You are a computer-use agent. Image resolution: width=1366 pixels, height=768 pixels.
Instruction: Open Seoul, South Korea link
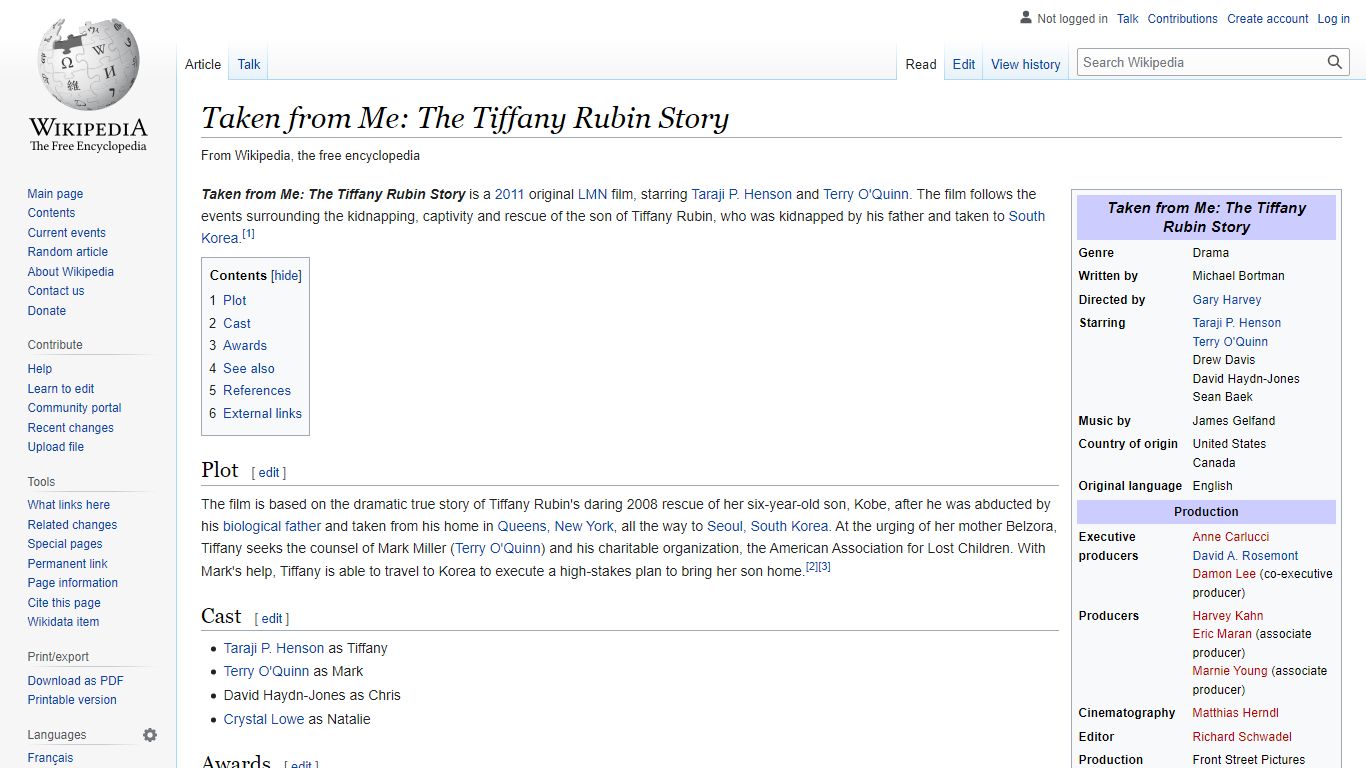pyautogui.click(x=768, y=526)
